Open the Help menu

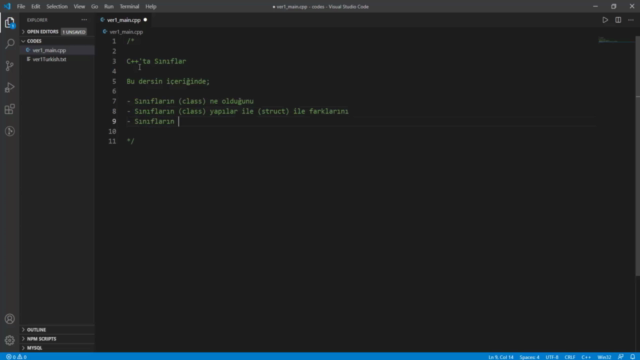151,7
